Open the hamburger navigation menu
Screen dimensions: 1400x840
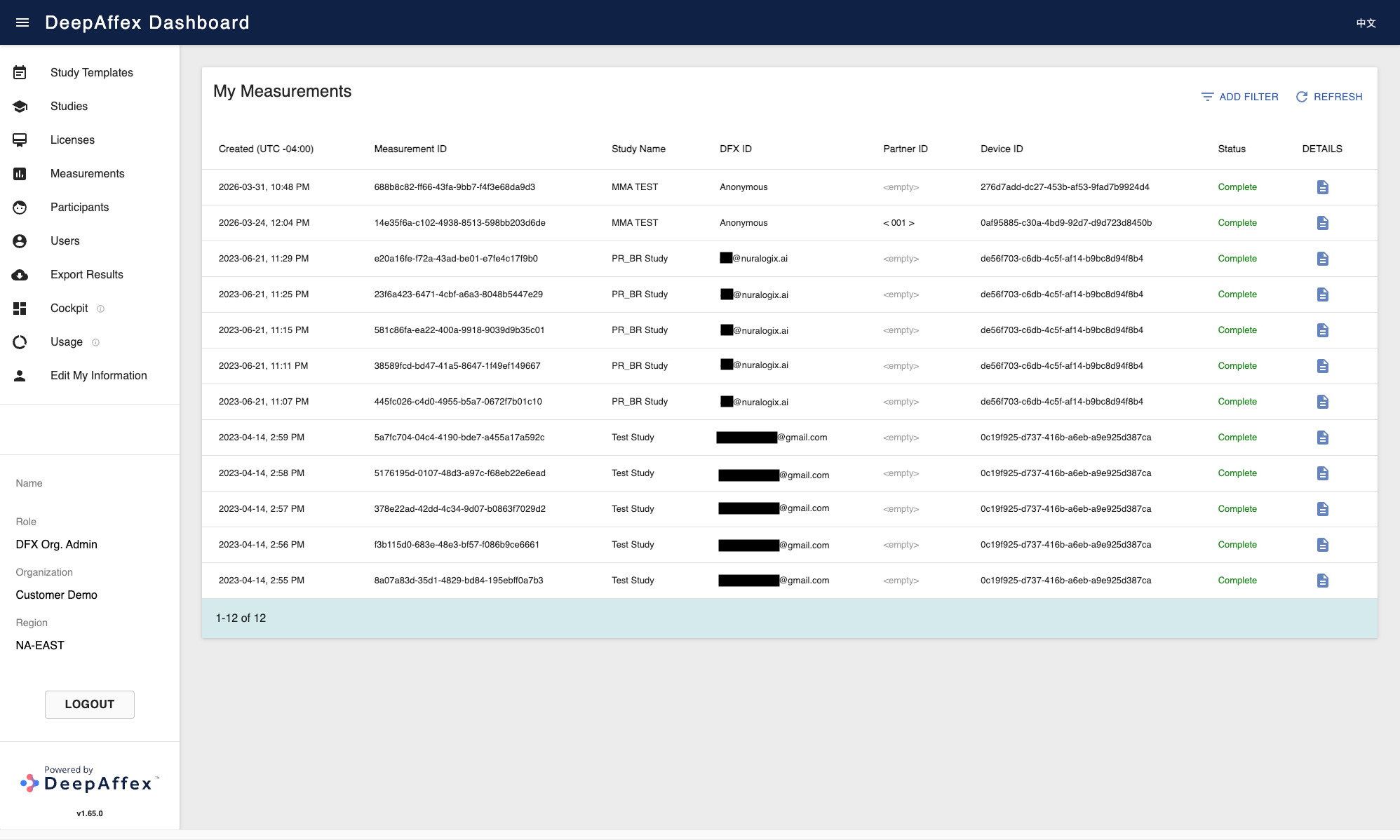pyautogui.click(x=22, y=22)
